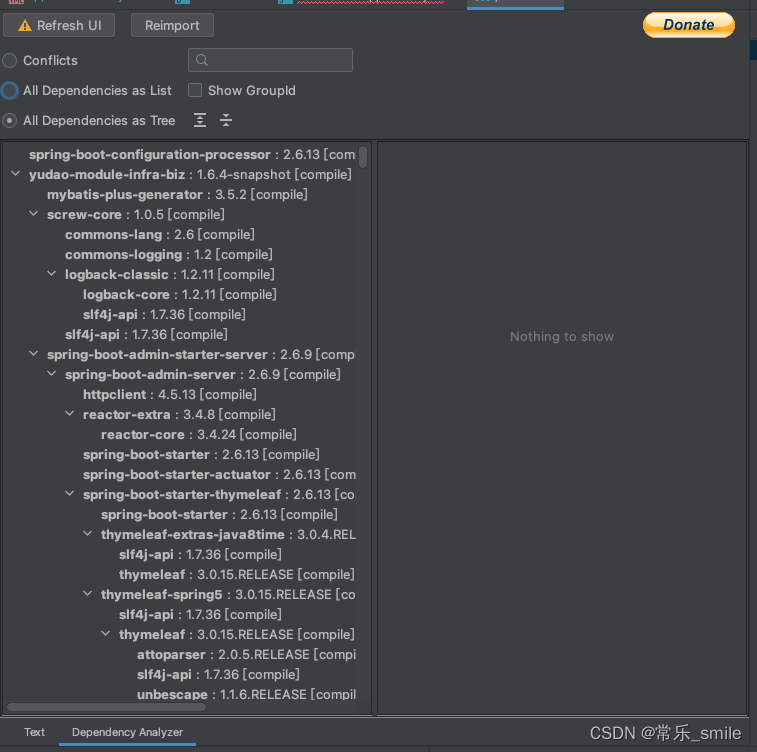Select commons-logging : 1.2 row
The width and height of the screenshot is (757, 752).
[169, 254]
